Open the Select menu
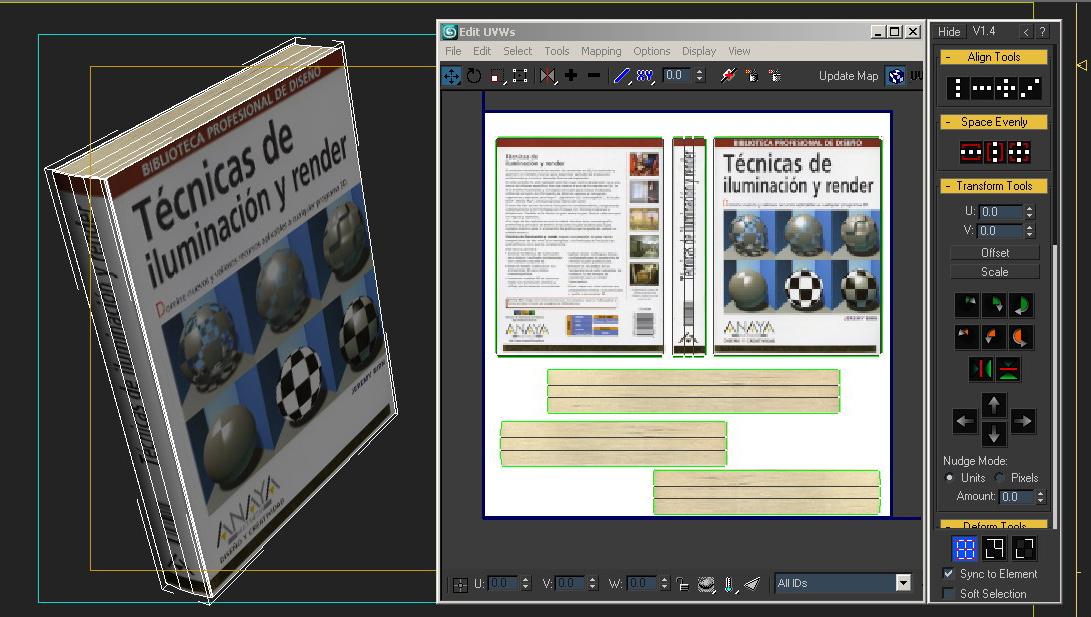This screenshot has width=1091, height=617. coord(518,51)
